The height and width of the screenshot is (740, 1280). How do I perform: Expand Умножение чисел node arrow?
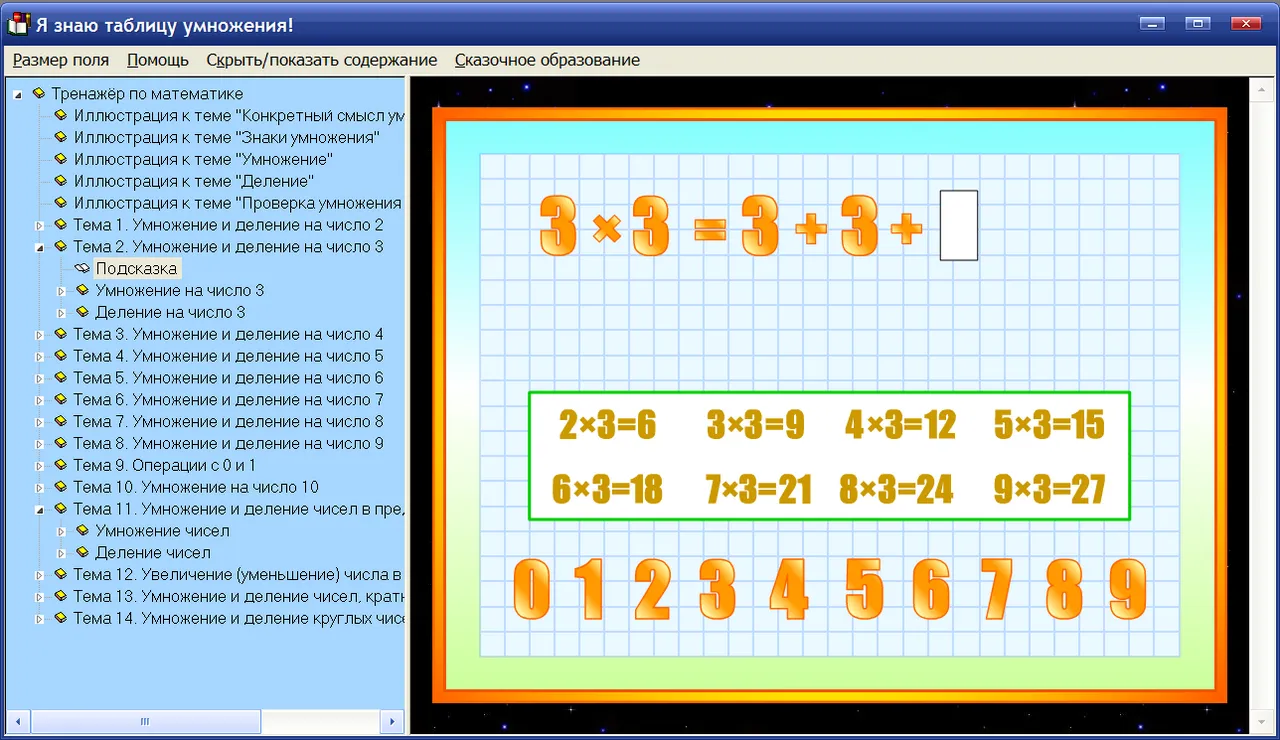62,531
